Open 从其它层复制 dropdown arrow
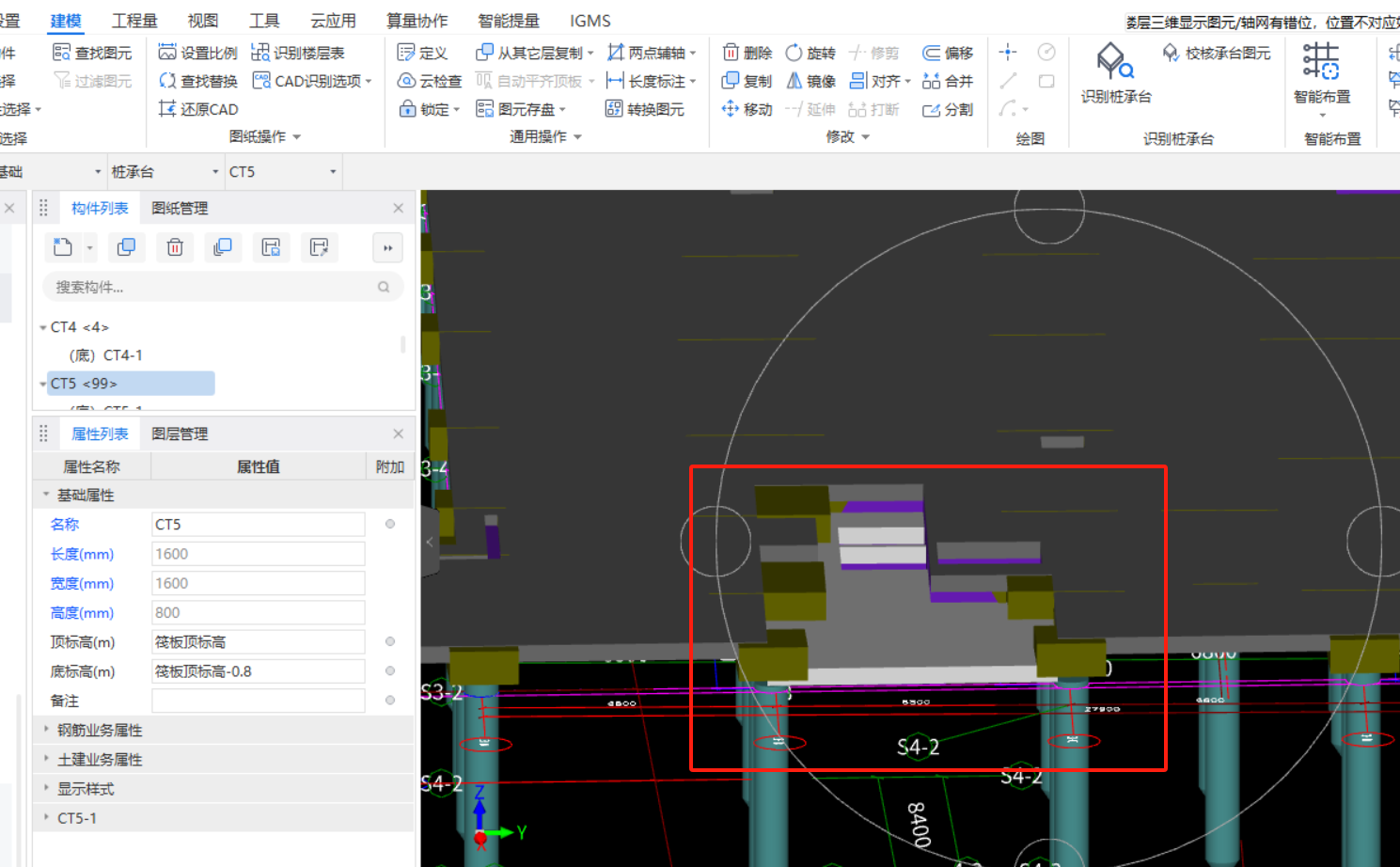The image size is (1400, 867). [590, 54]
